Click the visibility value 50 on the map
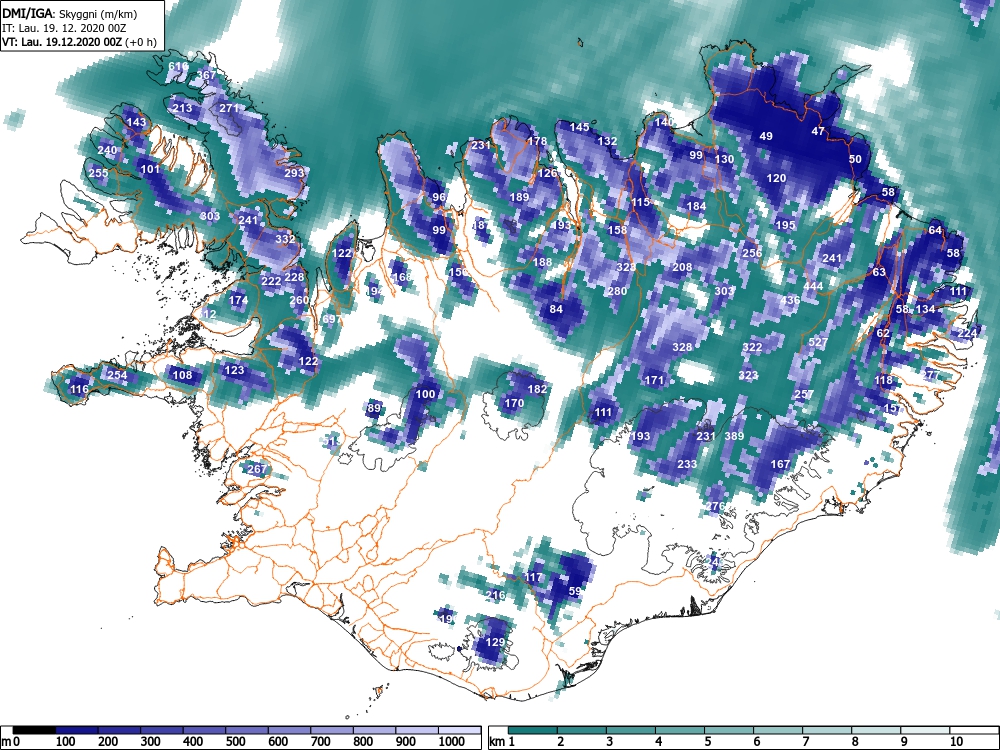 [855, 159]
